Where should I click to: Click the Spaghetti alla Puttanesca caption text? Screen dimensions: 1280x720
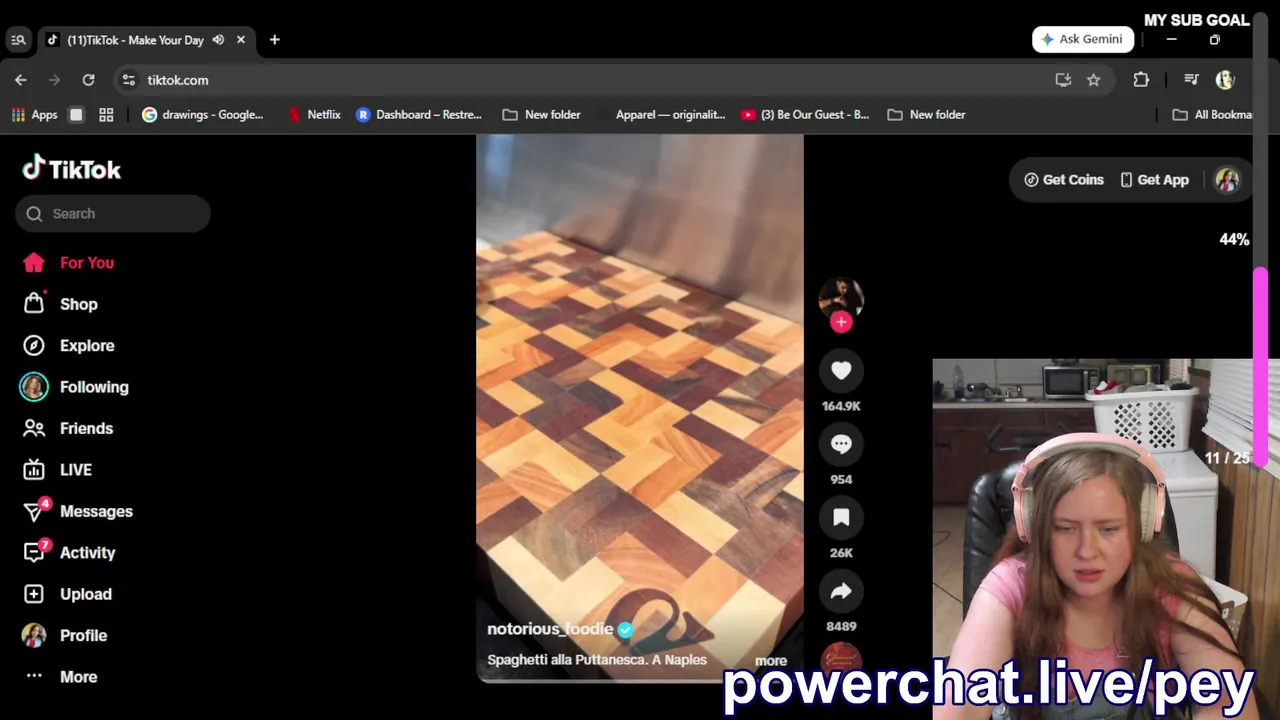(597, 660)
